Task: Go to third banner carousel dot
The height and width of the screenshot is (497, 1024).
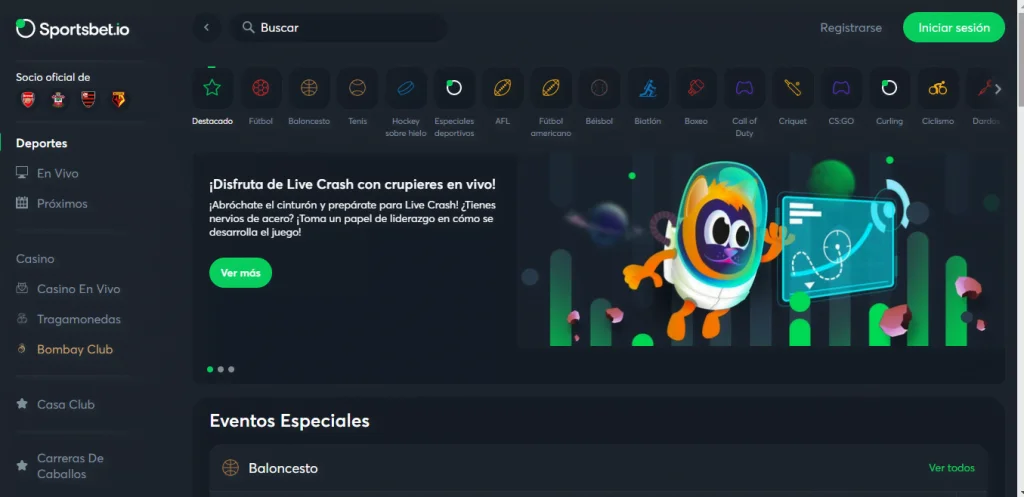Action: (231, 369)
